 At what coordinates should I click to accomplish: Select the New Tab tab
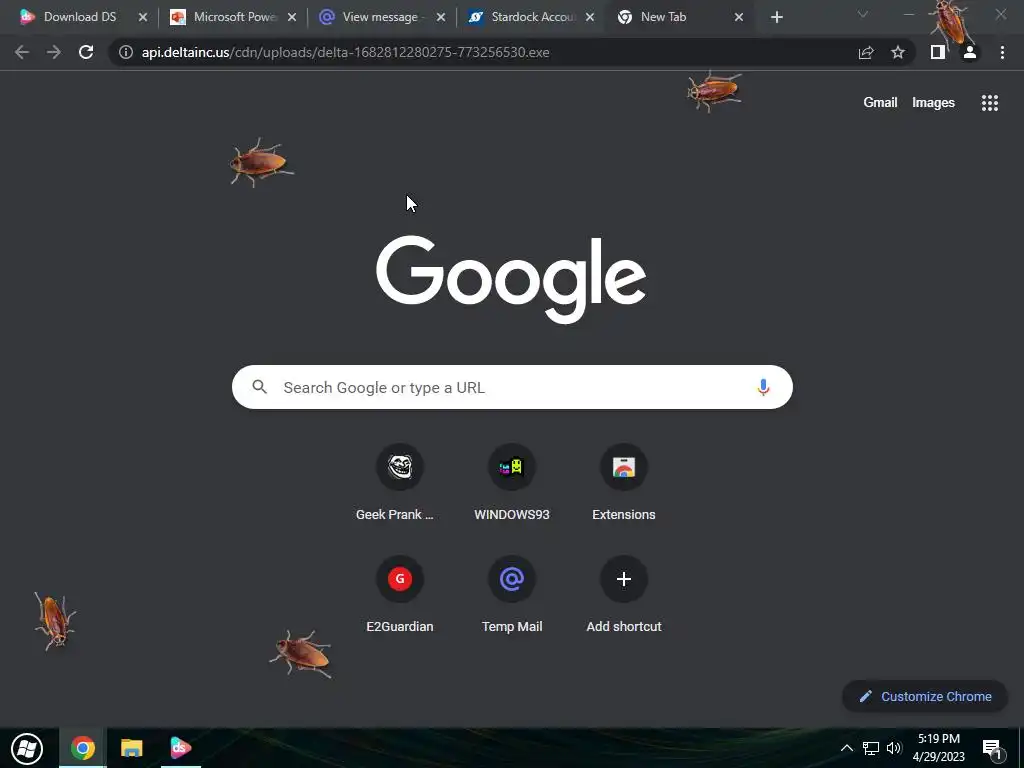pos(664,17)
